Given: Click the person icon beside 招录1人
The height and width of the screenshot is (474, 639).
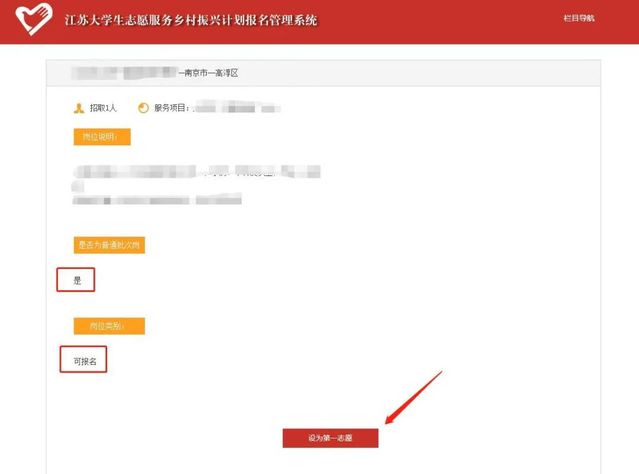Looking at the screenshot, I should pos(79,107).
